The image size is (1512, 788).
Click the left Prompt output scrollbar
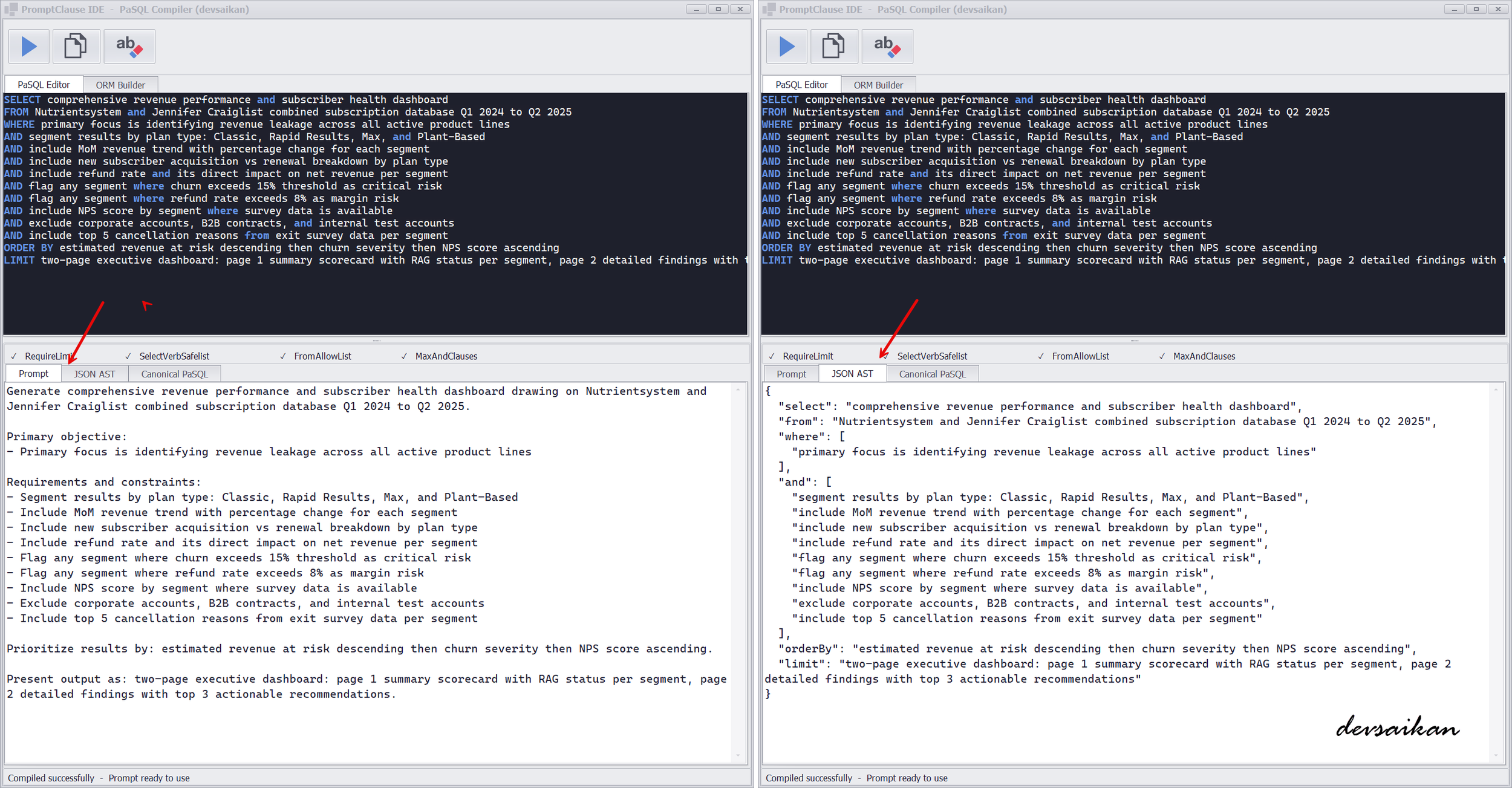pyautogui.click(x=738, y=571)
